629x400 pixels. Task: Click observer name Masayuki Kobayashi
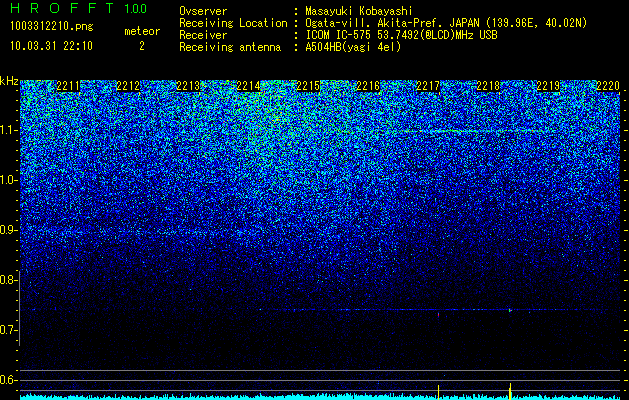359,11
